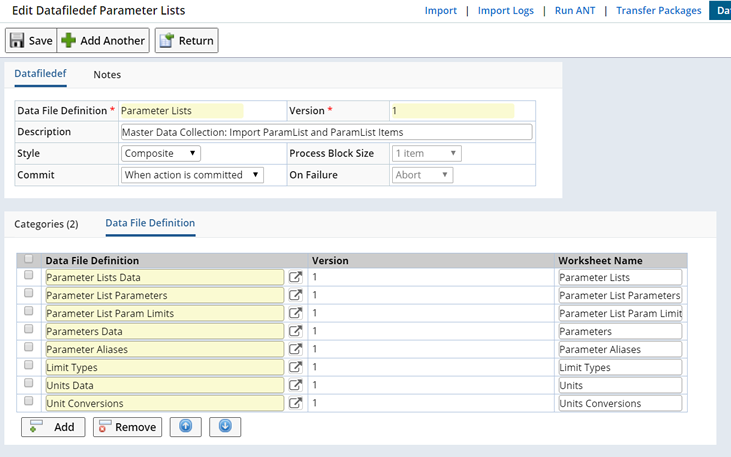Open the Import Logs link
The height and width of the screenshot is (457, 731).
(505, 11)
